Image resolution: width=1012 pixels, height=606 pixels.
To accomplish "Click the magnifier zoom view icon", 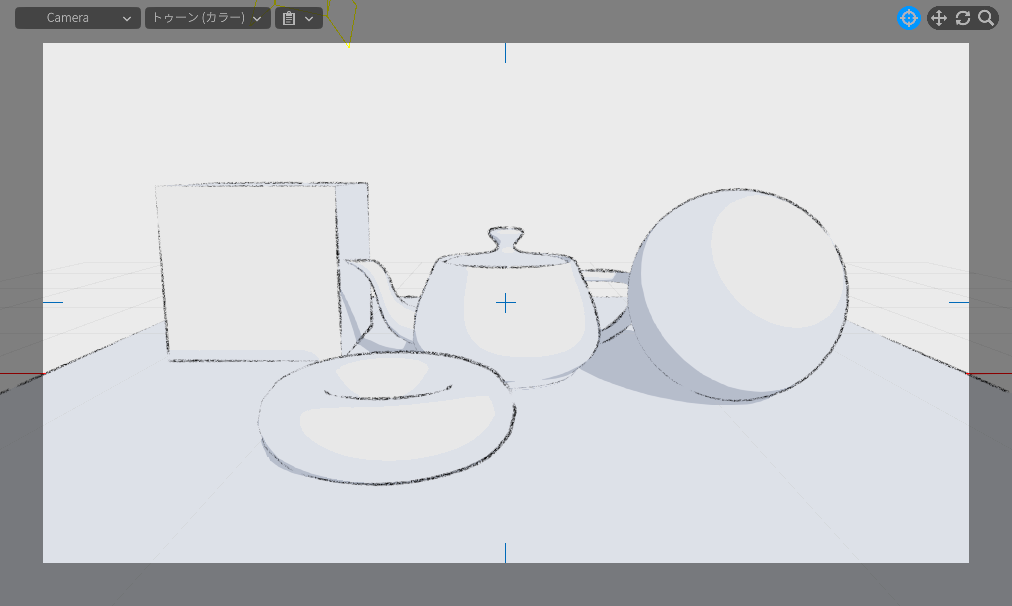I will 986,18.
